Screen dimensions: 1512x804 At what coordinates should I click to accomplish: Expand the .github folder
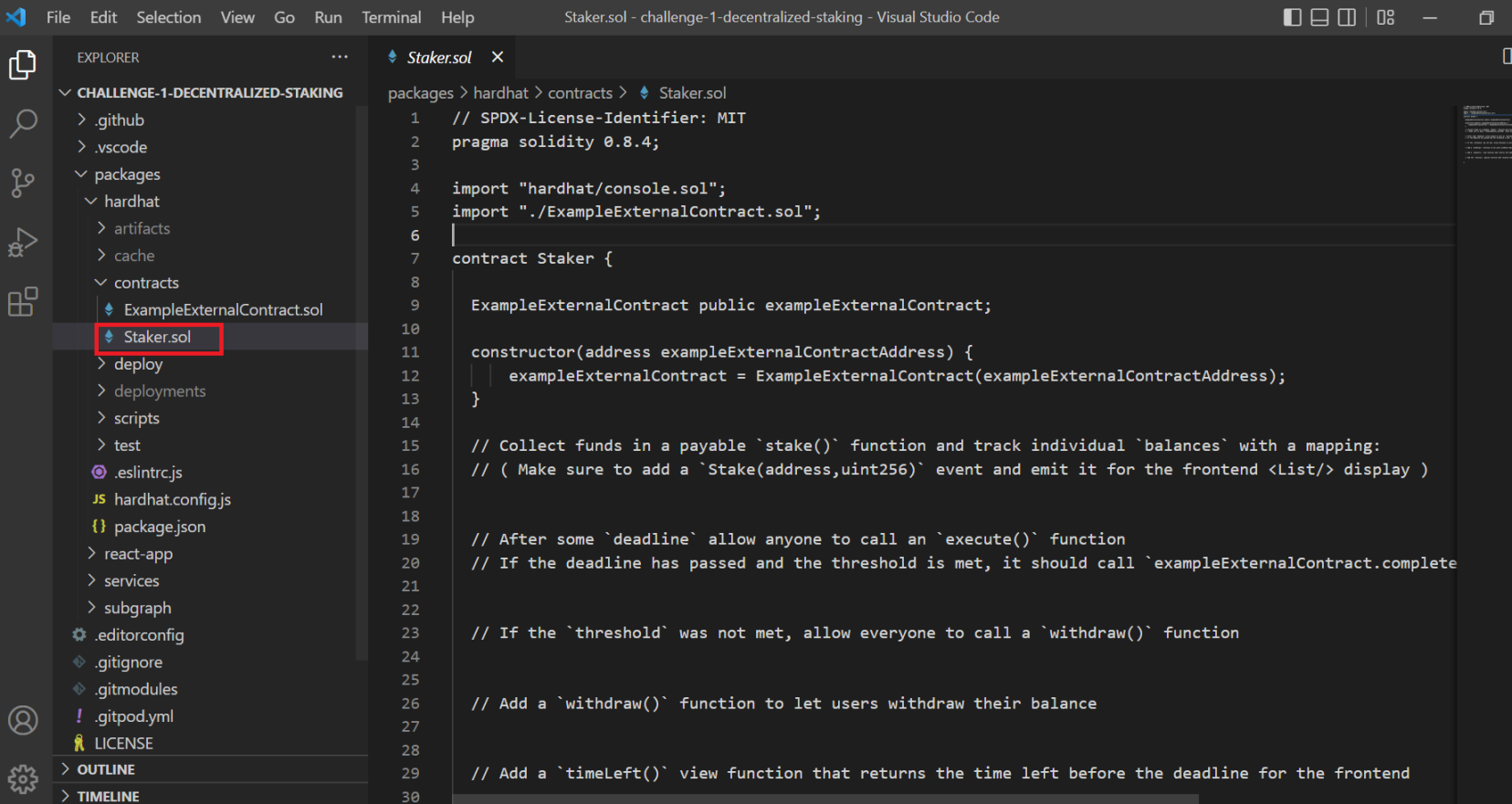[x=82, y=120]
